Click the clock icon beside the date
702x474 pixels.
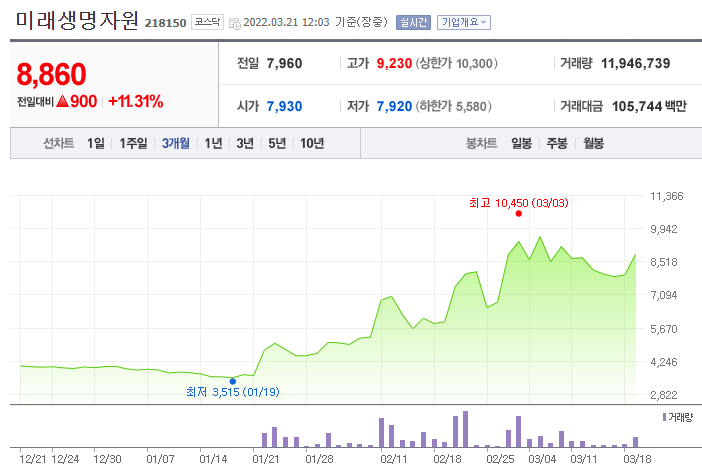(235, 23)
